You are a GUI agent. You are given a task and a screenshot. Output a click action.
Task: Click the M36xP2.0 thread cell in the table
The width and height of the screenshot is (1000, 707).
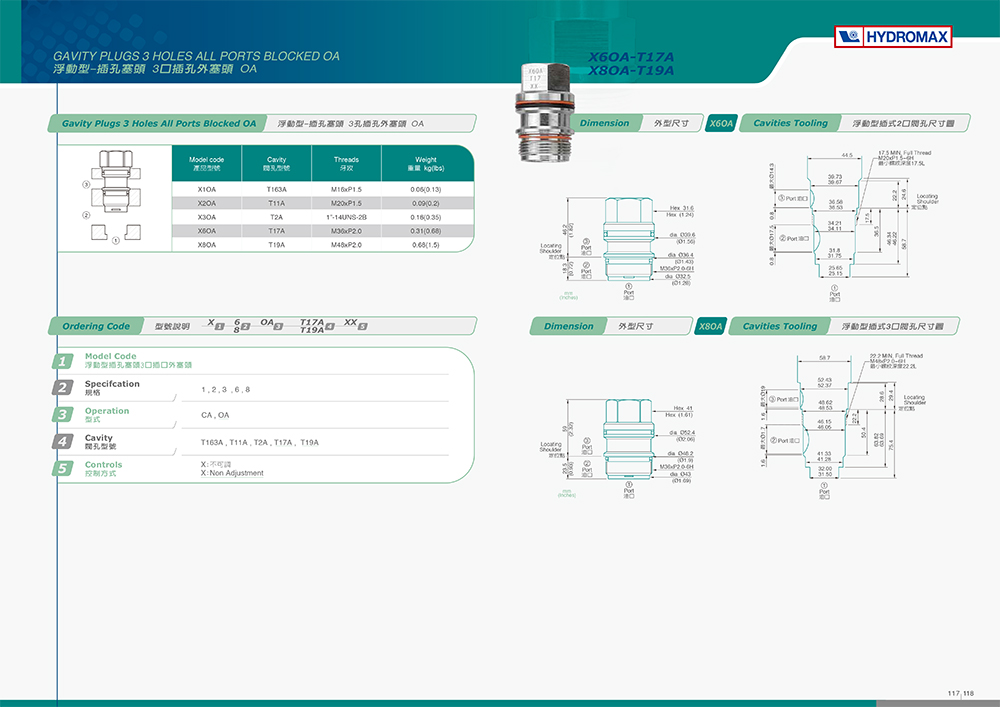click(346, 231)
